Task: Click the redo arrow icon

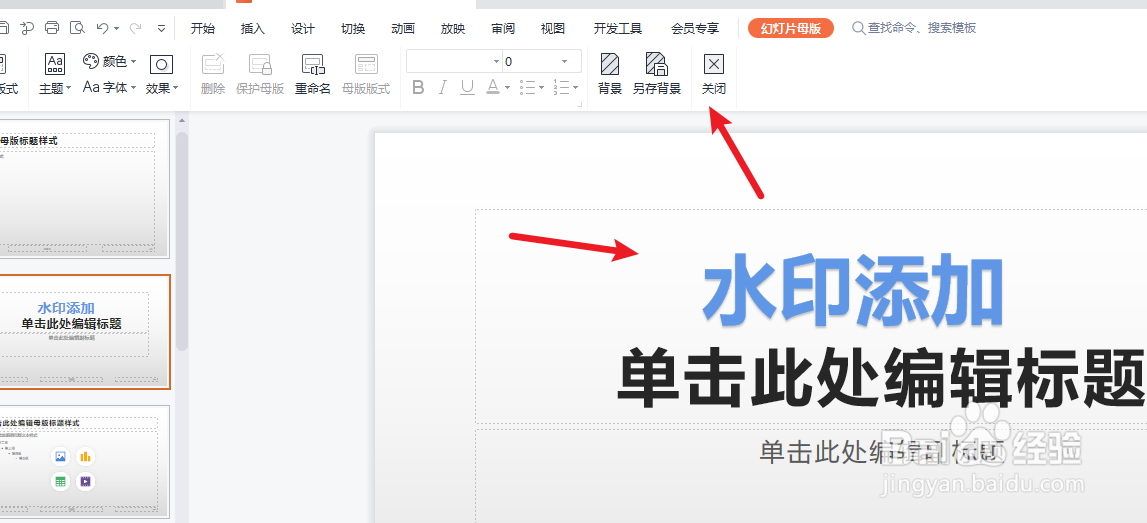Action: pos(135,29)
